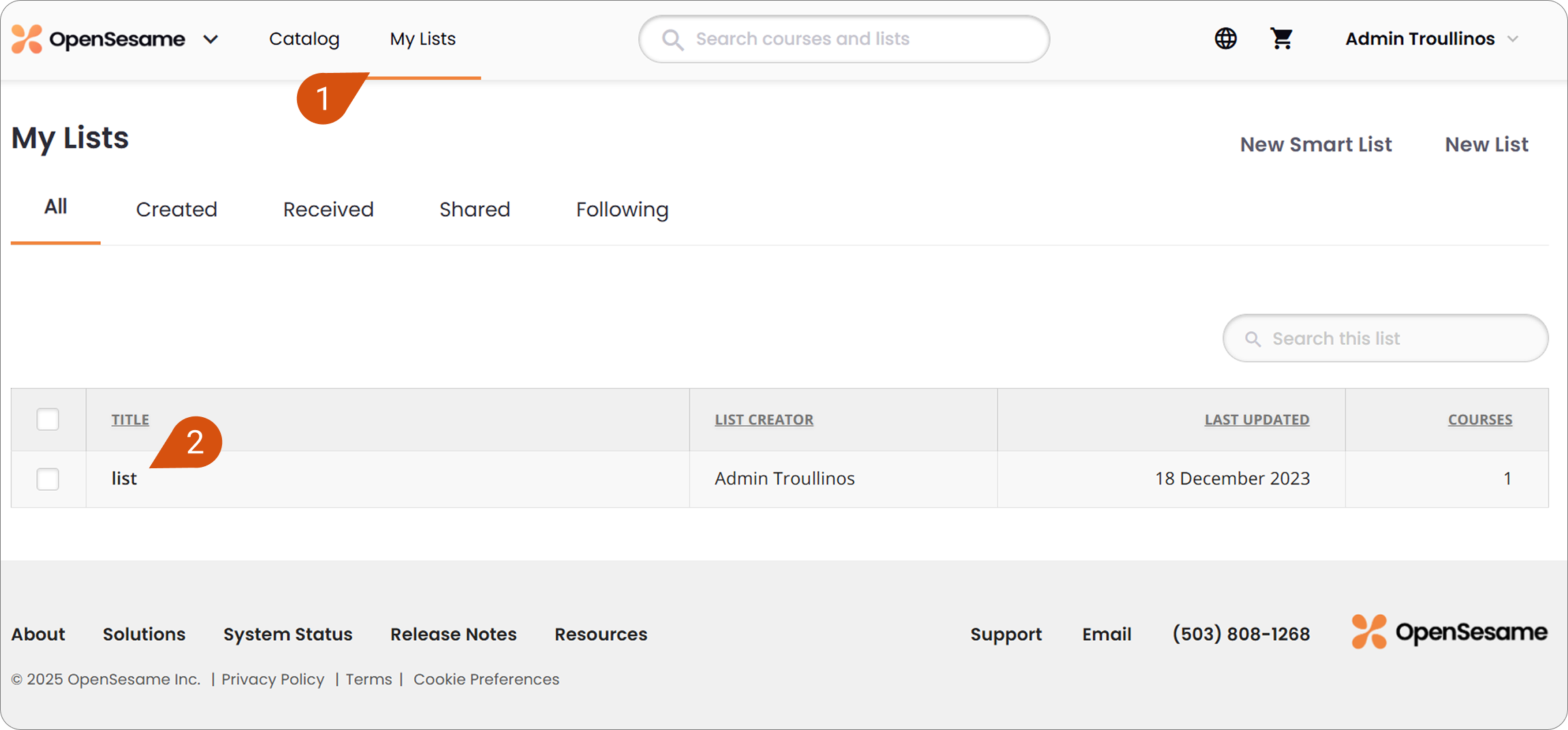This screenshot has width=1568, height=730.
Task: Click the New Smart List button
Action: click(1315, 145)
